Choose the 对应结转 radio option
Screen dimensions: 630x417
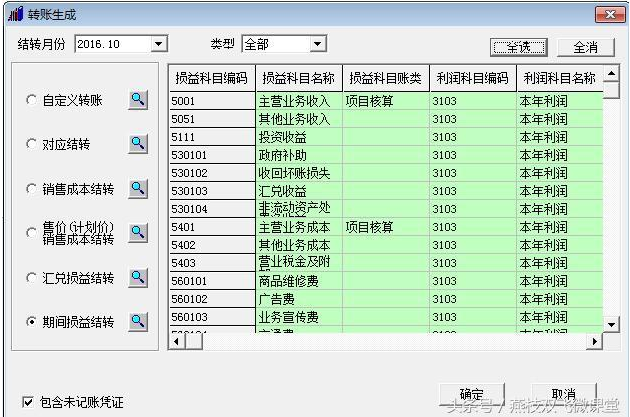(32, 145)
